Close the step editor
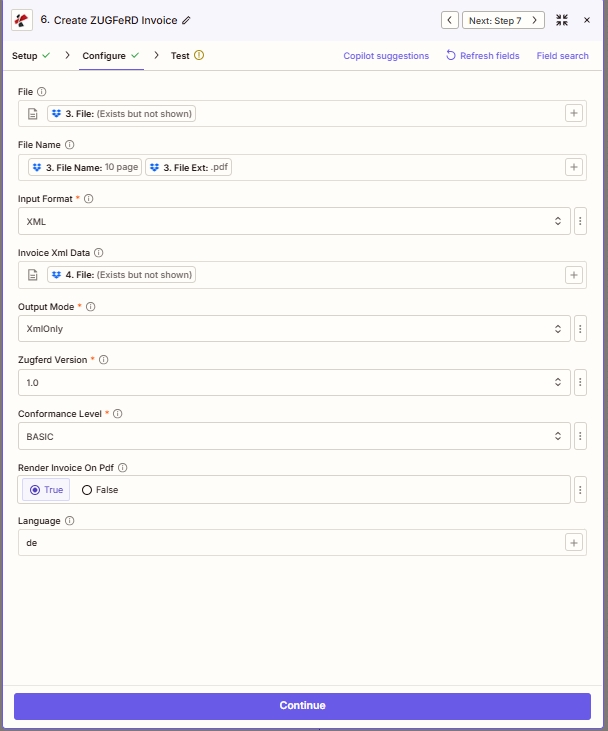 tap(587, 20)
